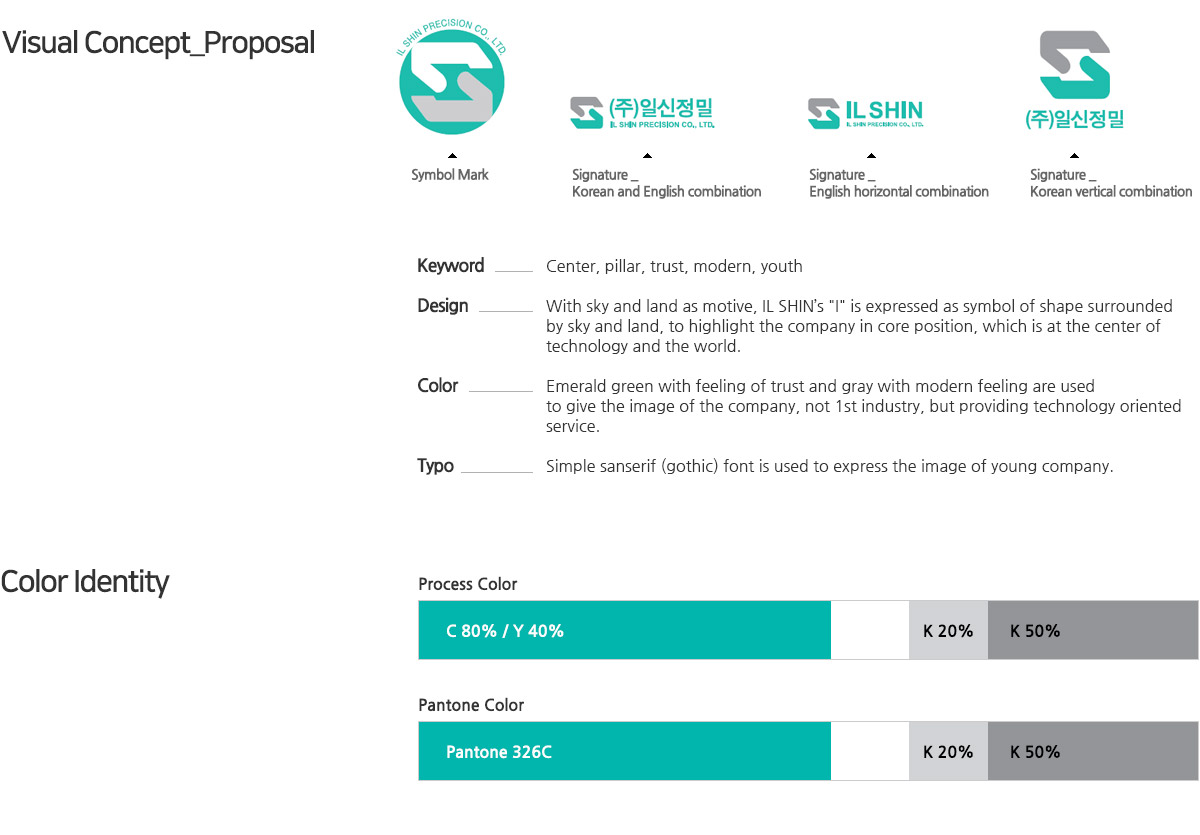Viewport: 1200px width, 835px height.
Task: Select the Korean and English combination signature logo
Action: coord(642,113)
